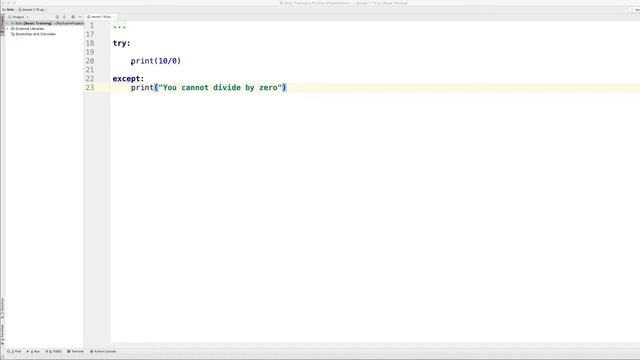
Task: Click the file name breadcrumb in navigation bar
Action: [x=32, y=9]
